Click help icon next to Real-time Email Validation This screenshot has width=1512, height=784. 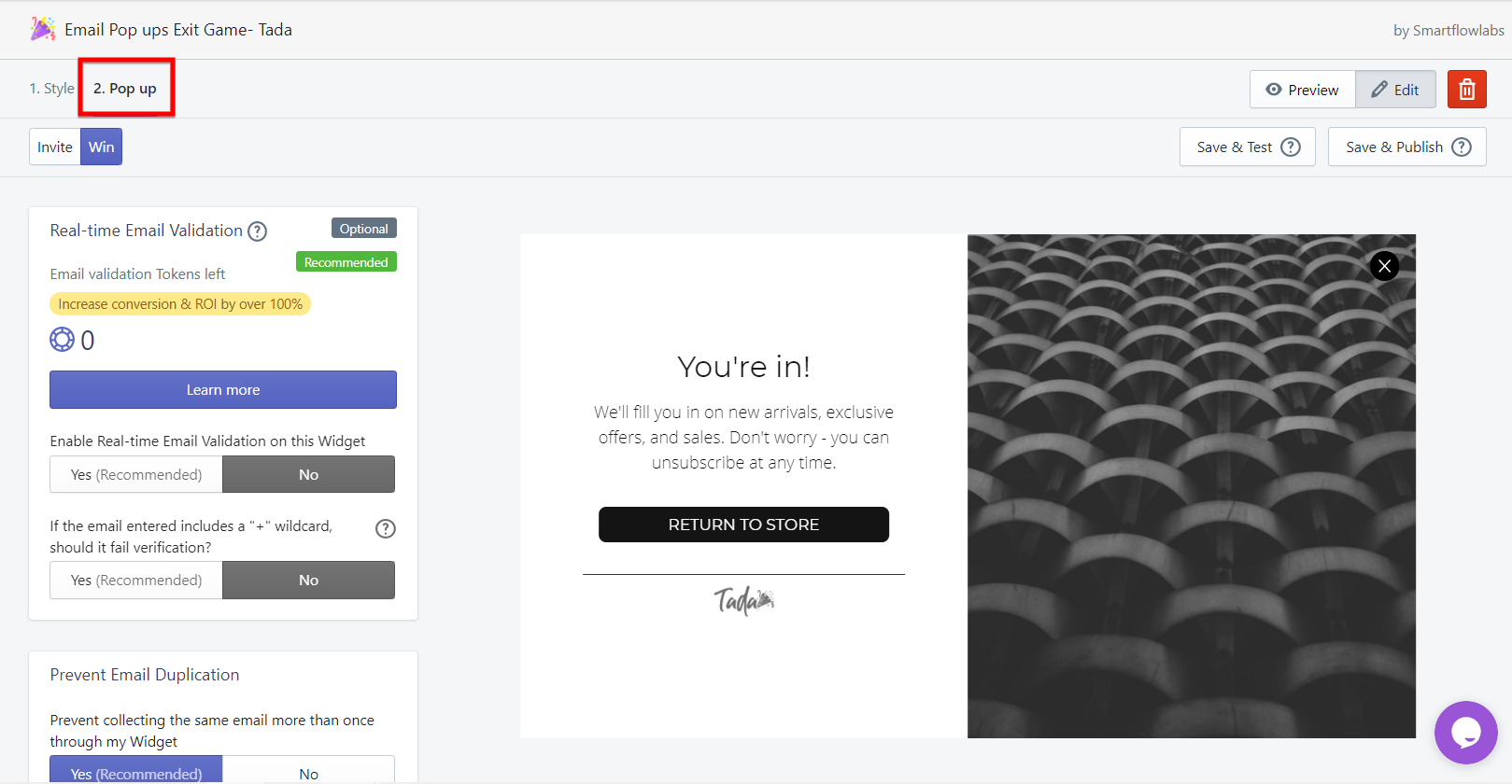coord(257,231)
